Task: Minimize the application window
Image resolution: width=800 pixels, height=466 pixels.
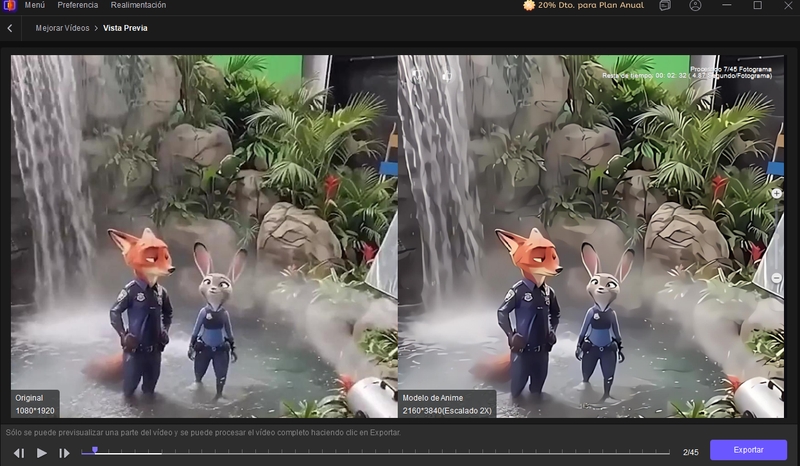Action: click(727, 5)
